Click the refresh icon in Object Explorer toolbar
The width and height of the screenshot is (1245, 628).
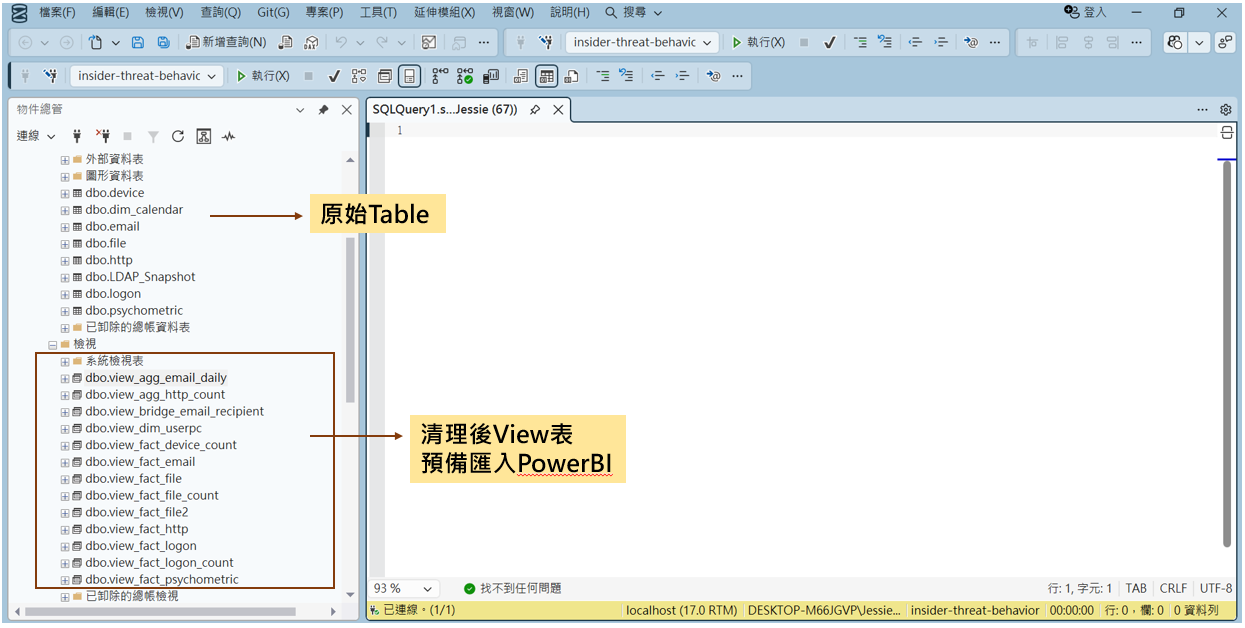coord(178,136)
